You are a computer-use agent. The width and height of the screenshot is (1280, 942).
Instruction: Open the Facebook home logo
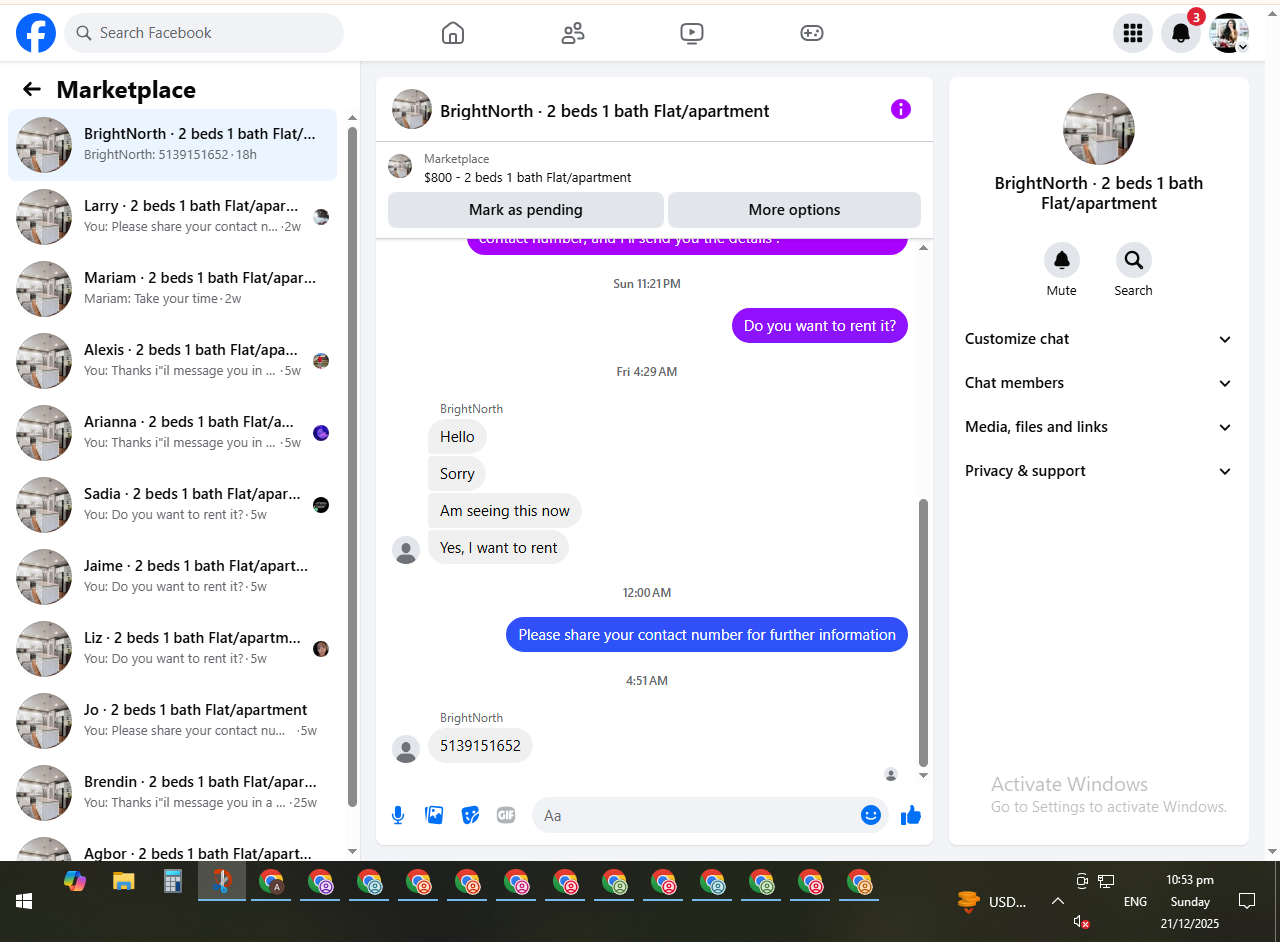coord(36,33)
